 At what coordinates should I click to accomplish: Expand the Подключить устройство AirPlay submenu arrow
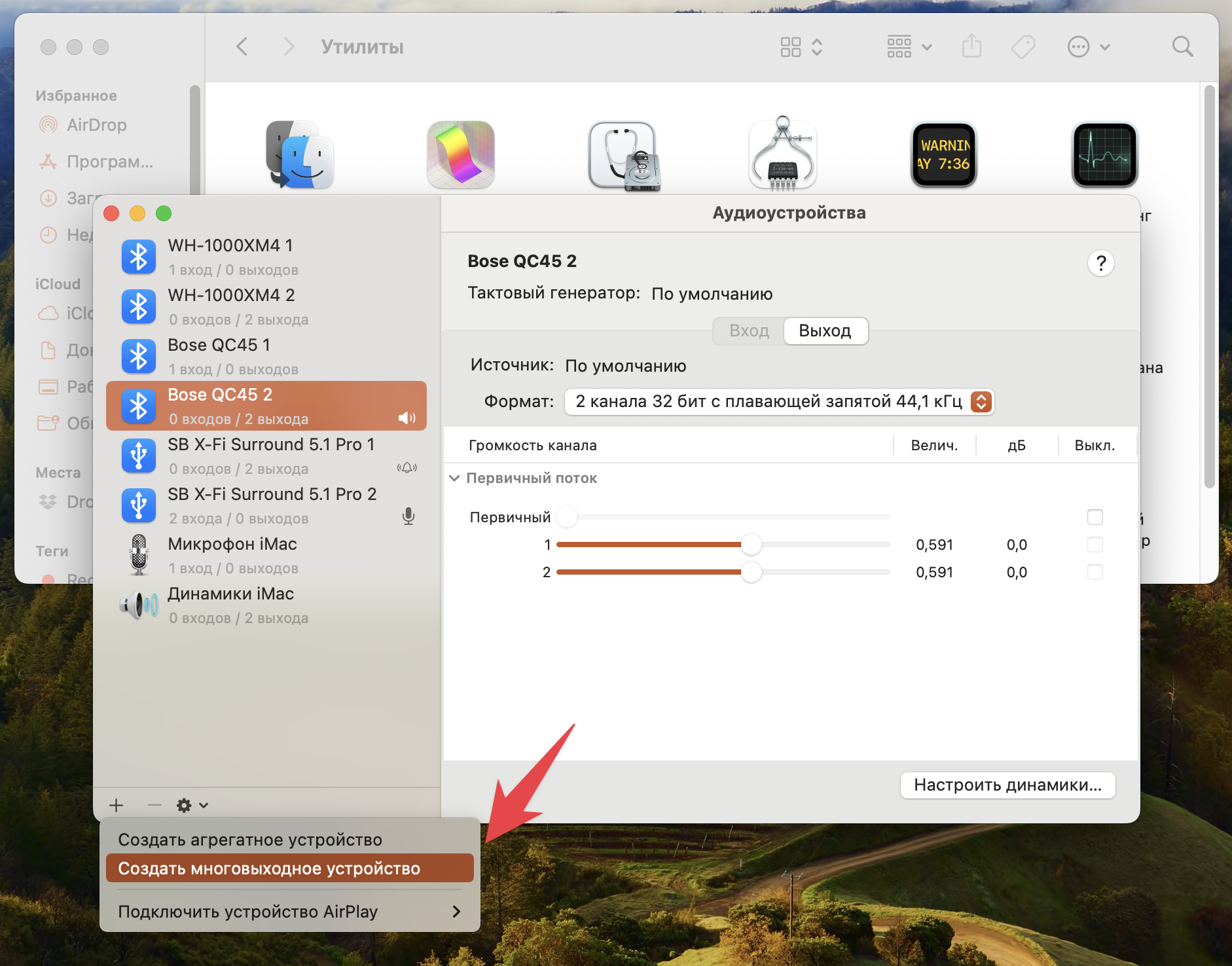tap(456, 911)
